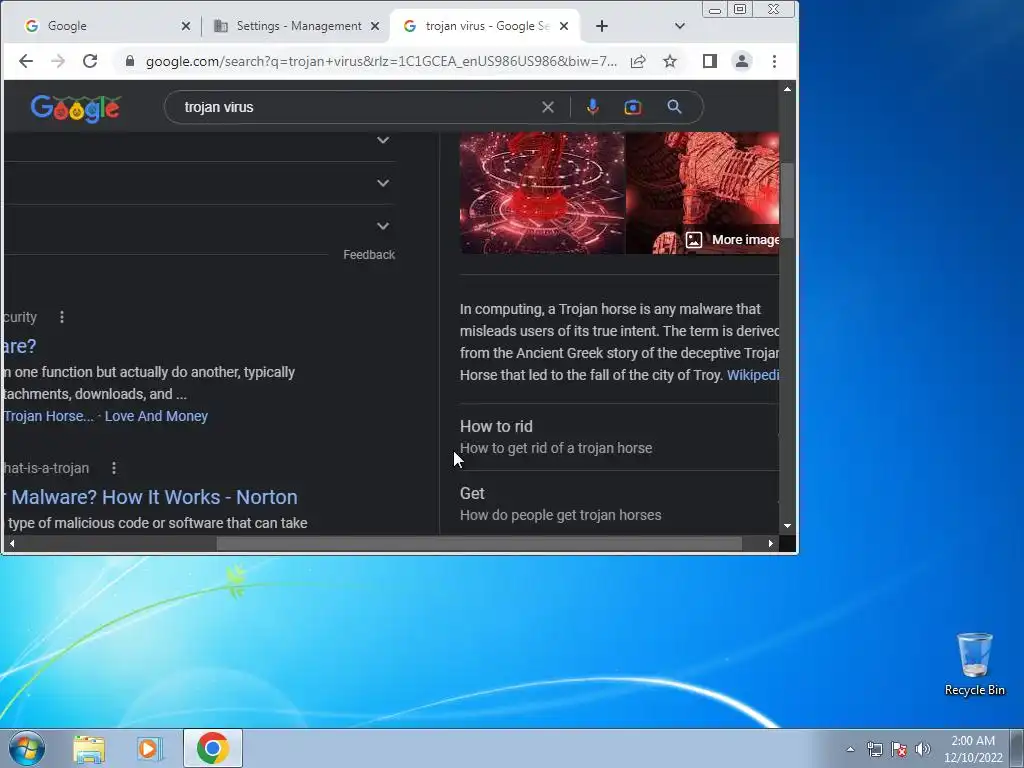Click the volume speaker tray icon
1024x768 pixels.
point(923,749)
